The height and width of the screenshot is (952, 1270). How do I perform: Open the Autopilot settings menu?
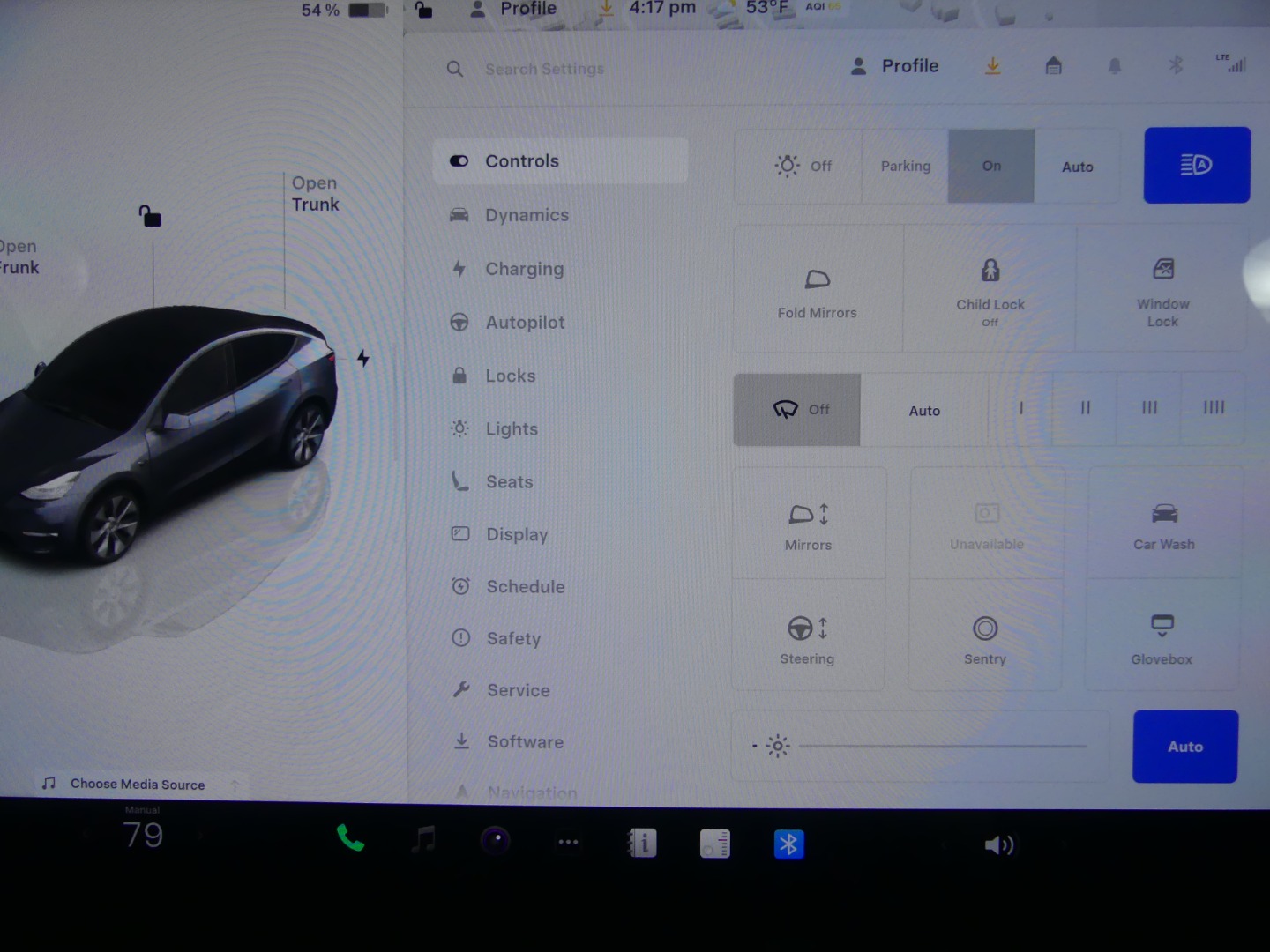(x=525, y=323)
